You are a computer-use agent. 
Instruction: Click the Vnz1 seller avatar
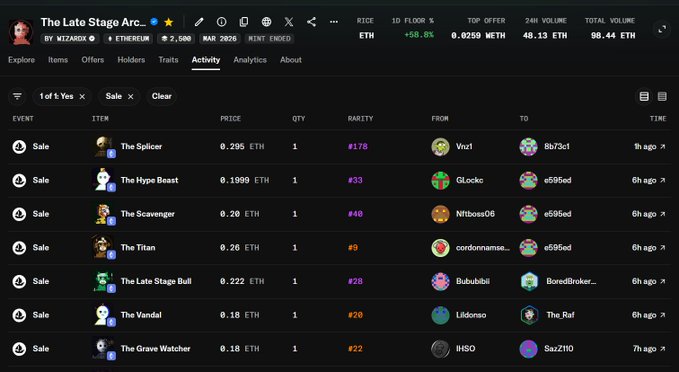click(x=440, y=146)
